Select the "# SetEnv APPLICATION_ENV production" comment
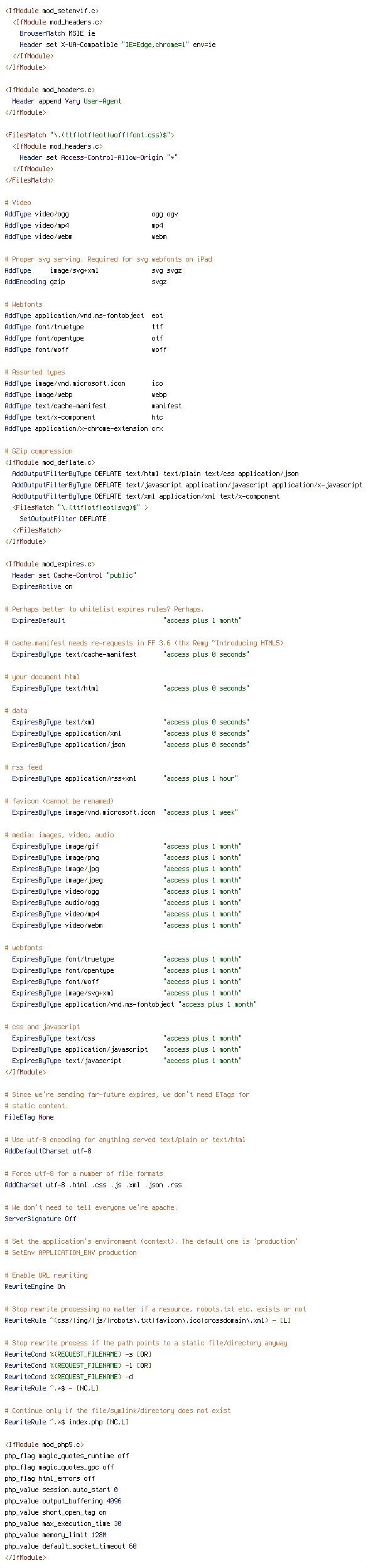Screen dimensions: 368x1568 pos(70,1253)
